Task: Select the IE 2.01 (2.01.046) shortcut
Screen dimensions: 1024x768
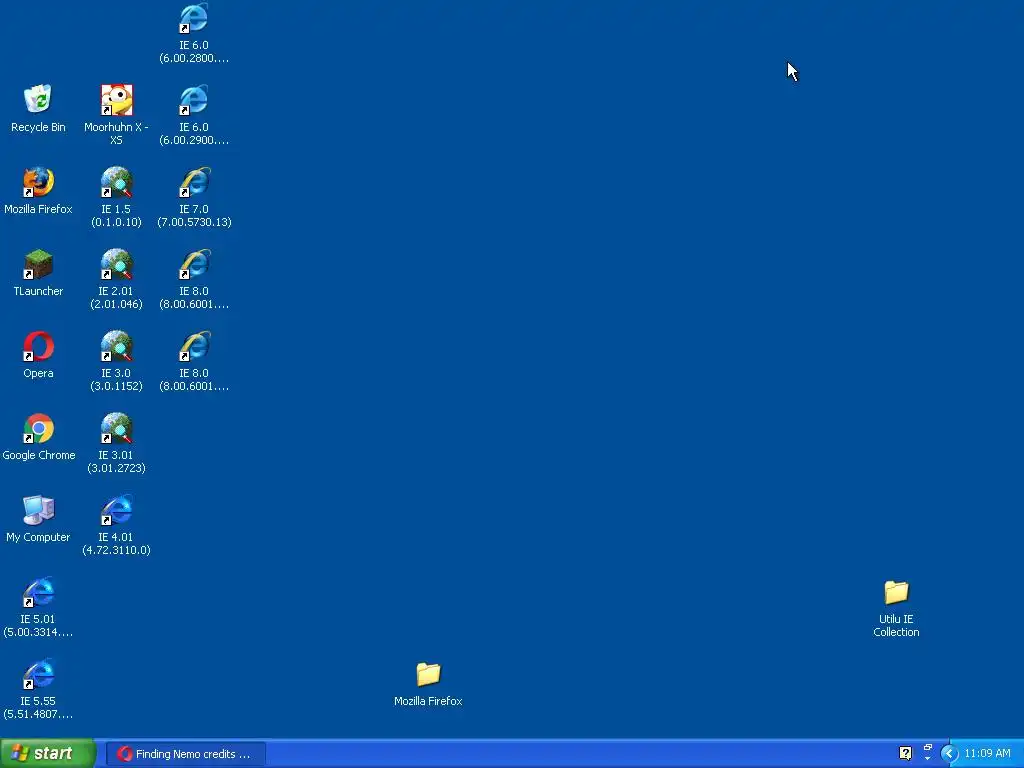Action: pyautogui.click(x=116, y=280)
